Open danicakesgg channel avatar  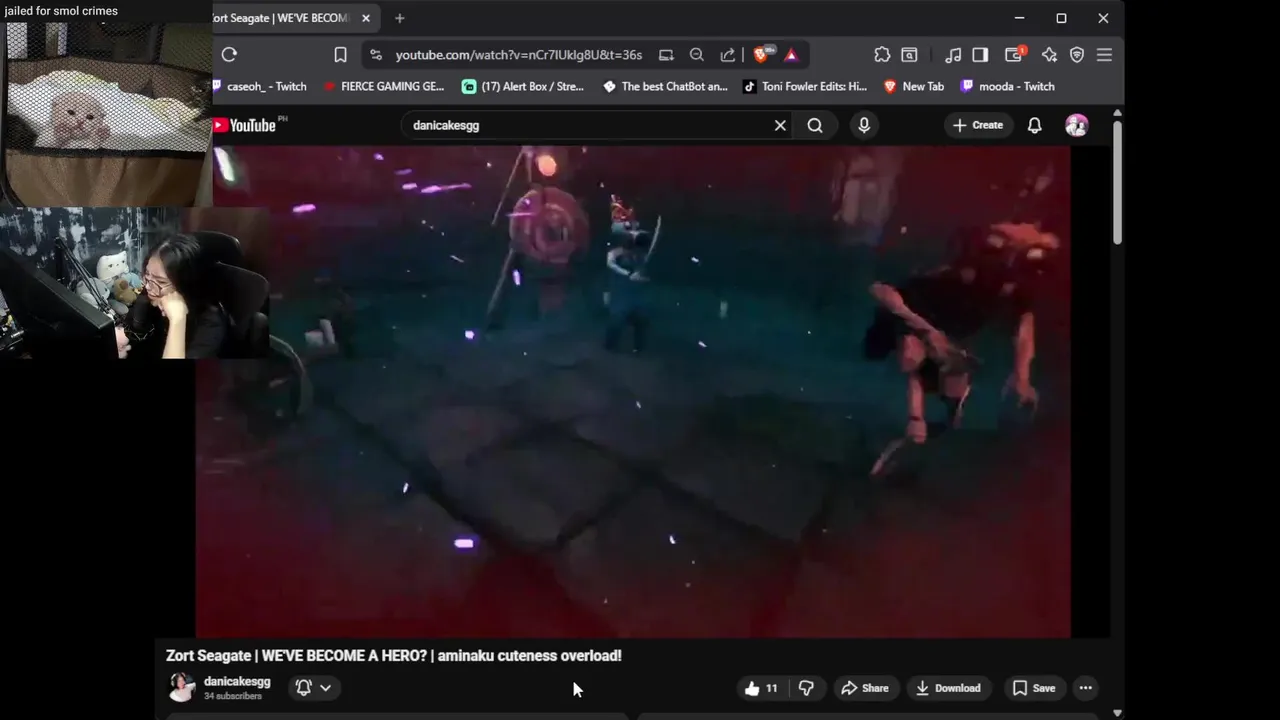click(182, 687)
